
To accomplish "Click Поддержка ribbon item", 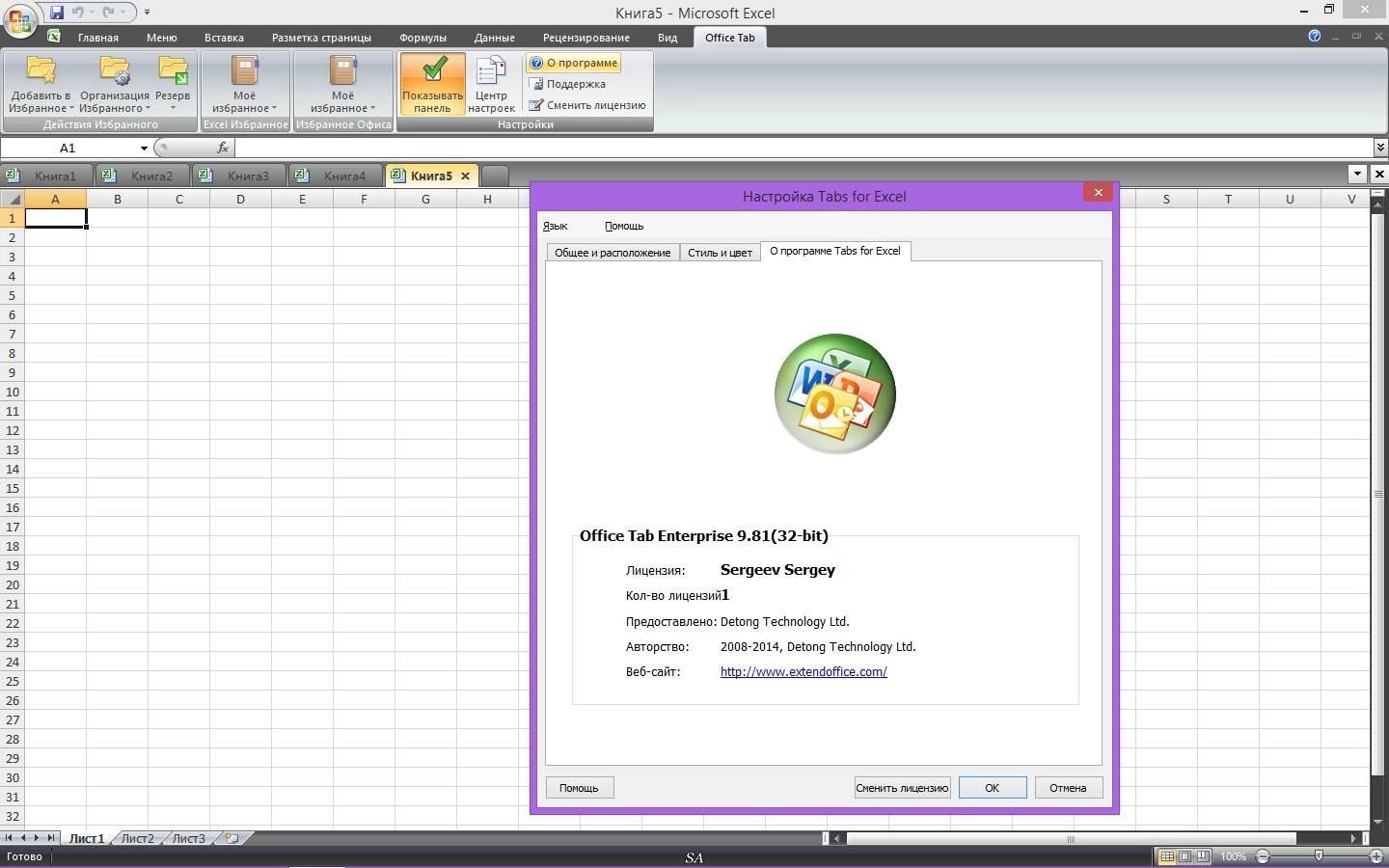I will tap(568, 84).
